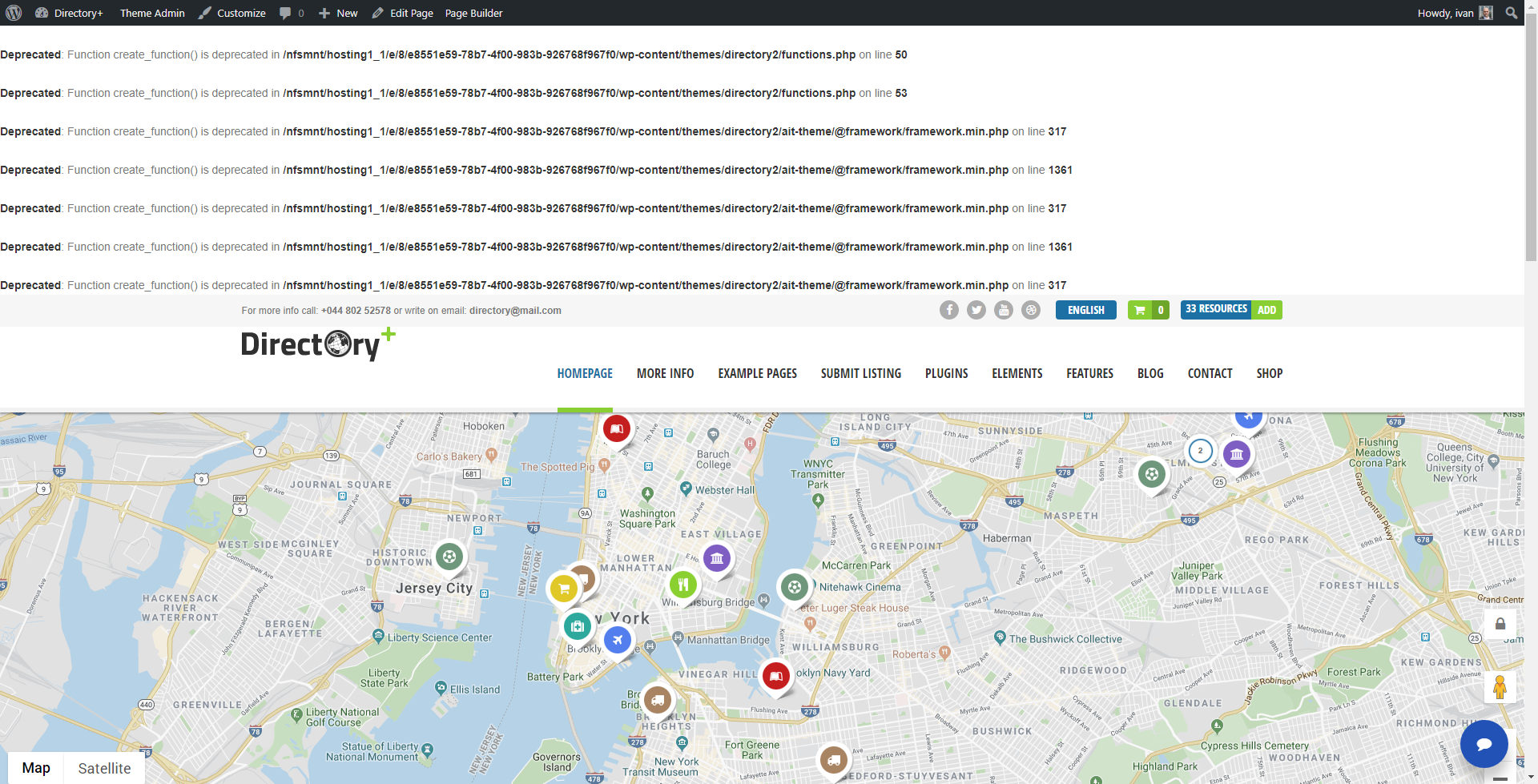Click the green restaurant fork marker
The width and height of the screenshot is (1538, 784).
click(x=682, y=585)
